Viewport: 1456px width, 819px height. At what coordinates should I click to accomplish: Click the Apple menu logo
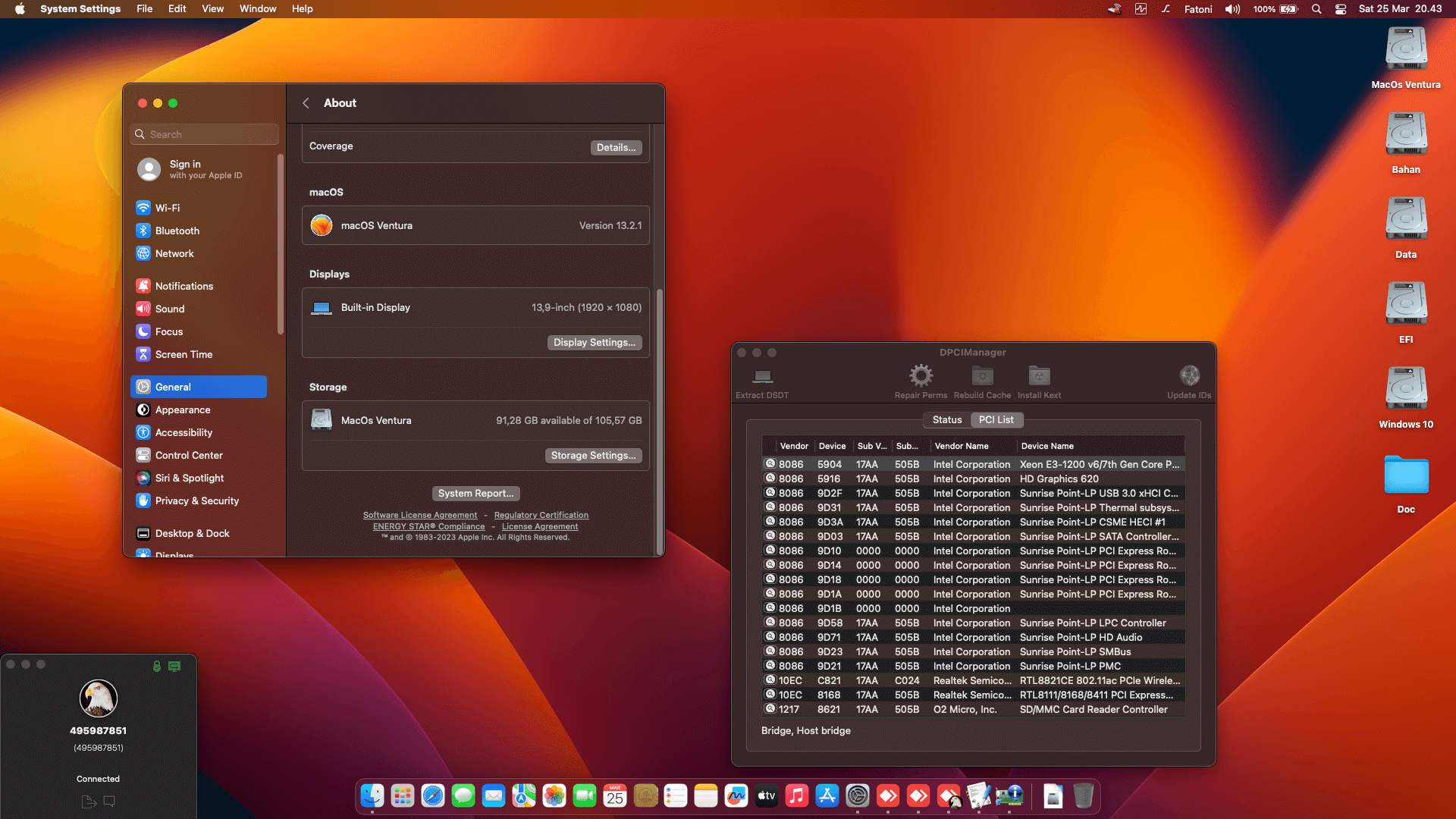point(20,9)
